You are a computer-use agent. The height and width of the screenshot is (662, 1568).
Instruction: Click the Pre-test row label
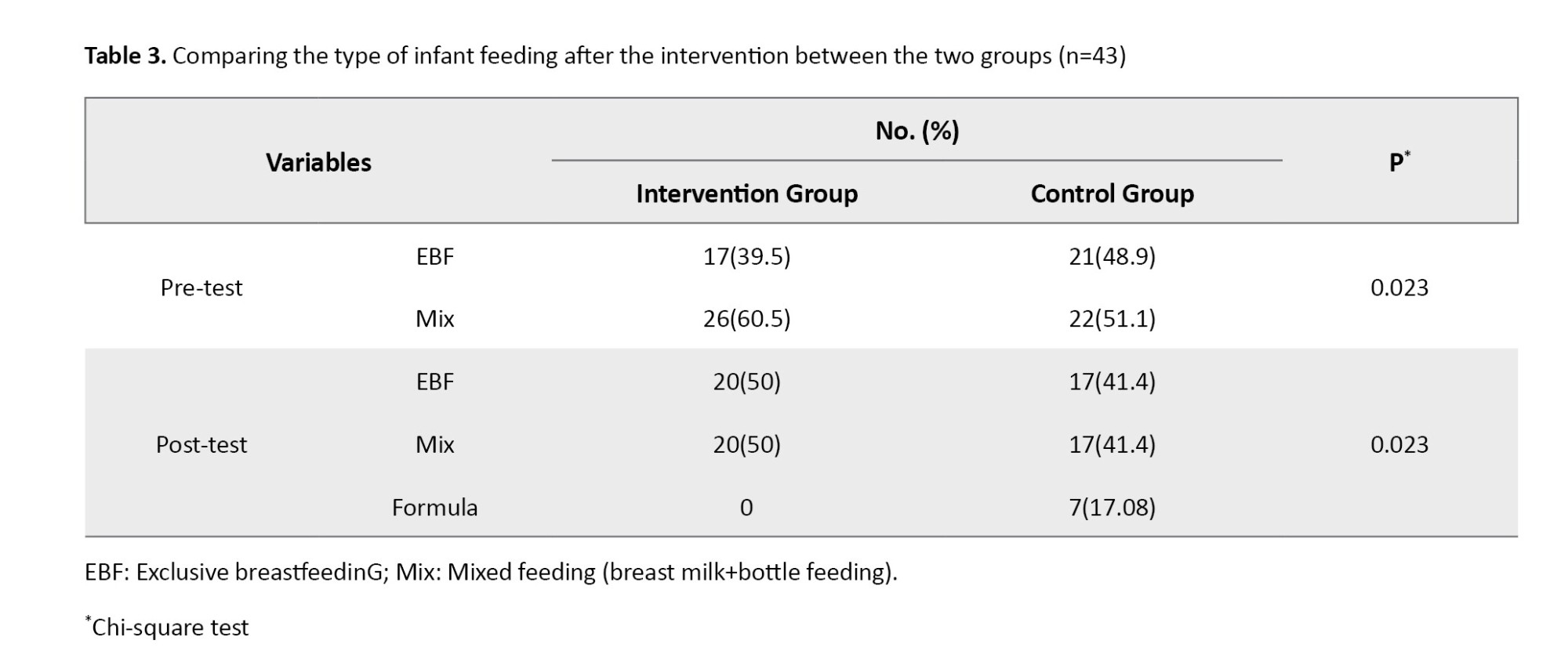201,288
